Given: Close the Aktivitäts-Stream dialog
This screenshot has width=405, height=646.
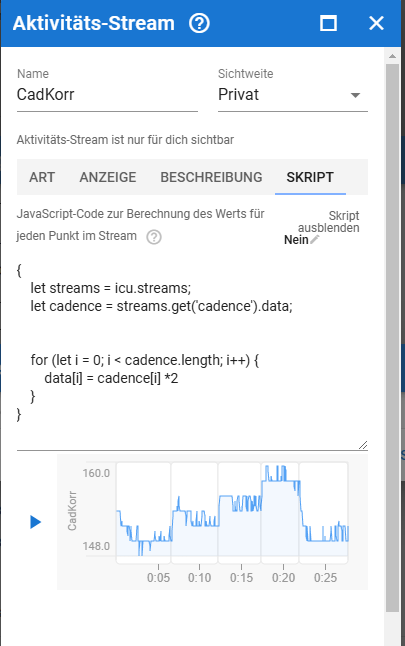Looking at the screenshot, I should (376, 23).
